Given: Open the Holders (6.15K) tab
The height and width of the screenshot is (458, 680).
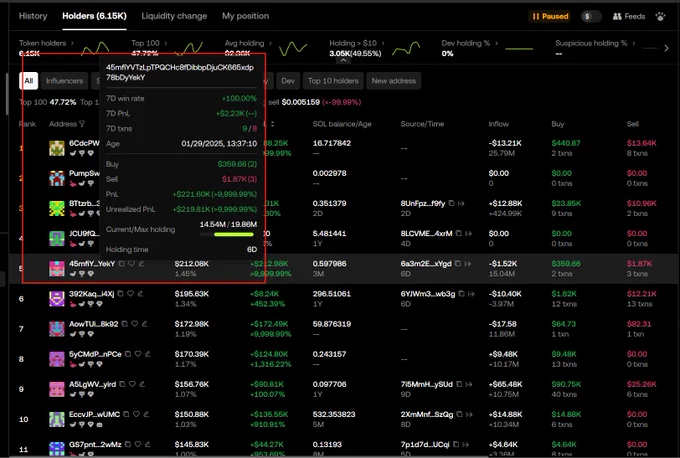Looking at the screenshot, I should 94,16.
